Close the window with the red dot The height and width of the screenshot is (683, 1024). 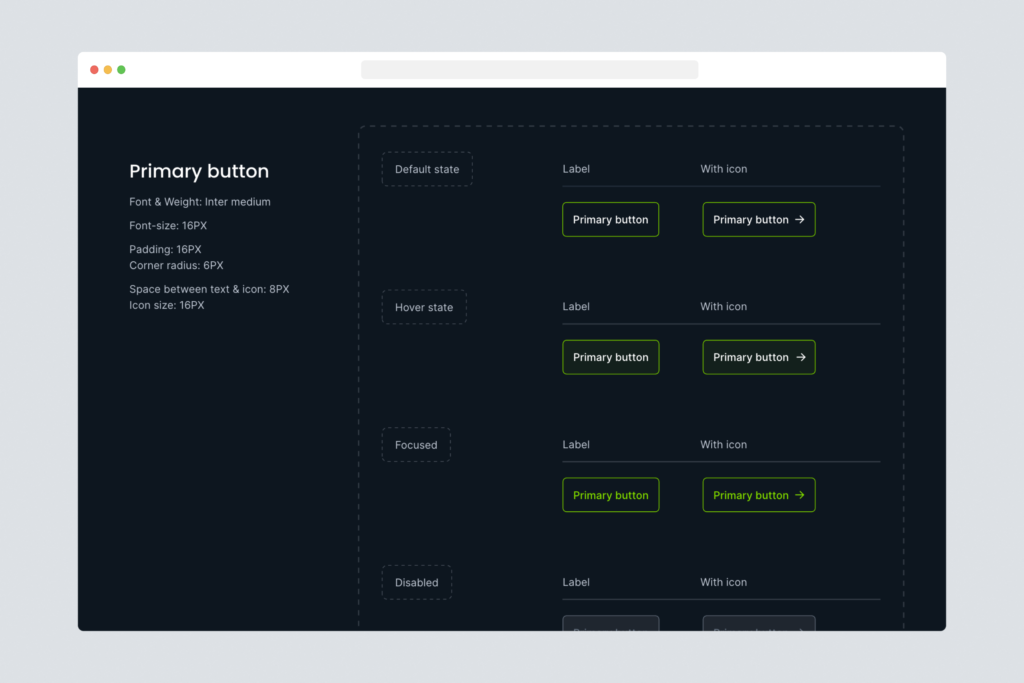point(94,70)
